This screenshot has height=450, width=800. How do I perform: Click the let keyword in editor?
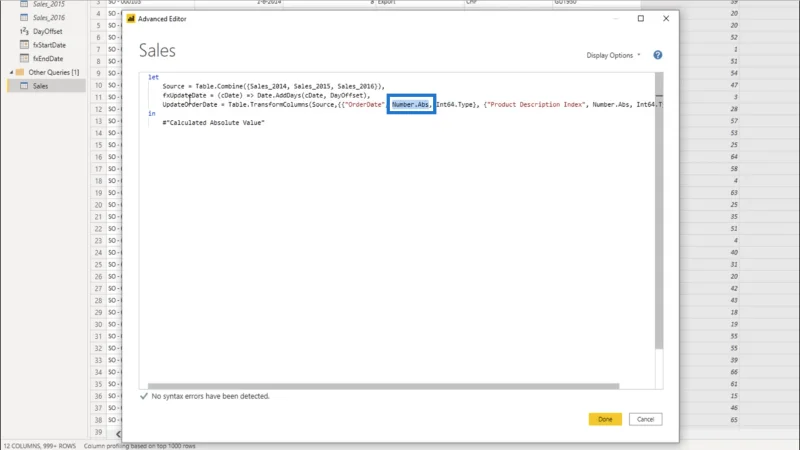pos(154,77)
